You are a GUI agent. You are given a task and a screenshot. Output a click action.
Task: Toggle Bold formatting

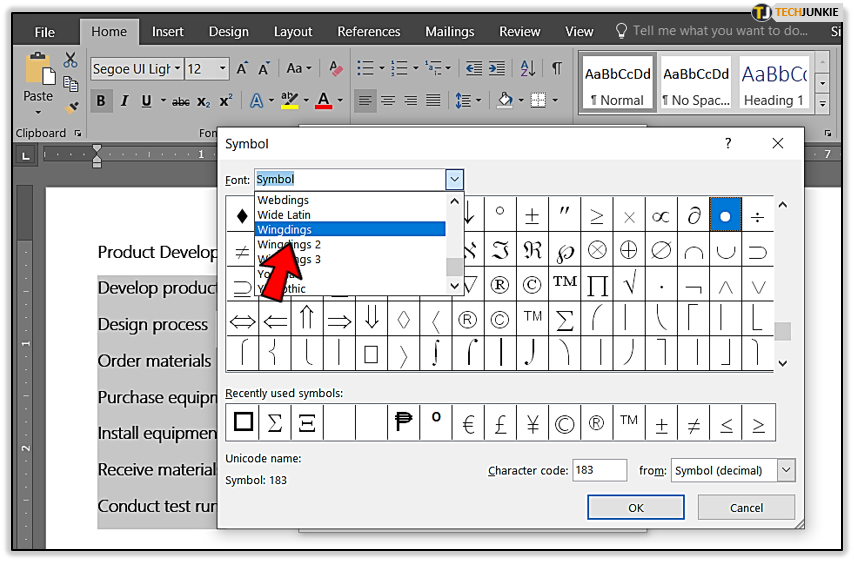(101, 101)
